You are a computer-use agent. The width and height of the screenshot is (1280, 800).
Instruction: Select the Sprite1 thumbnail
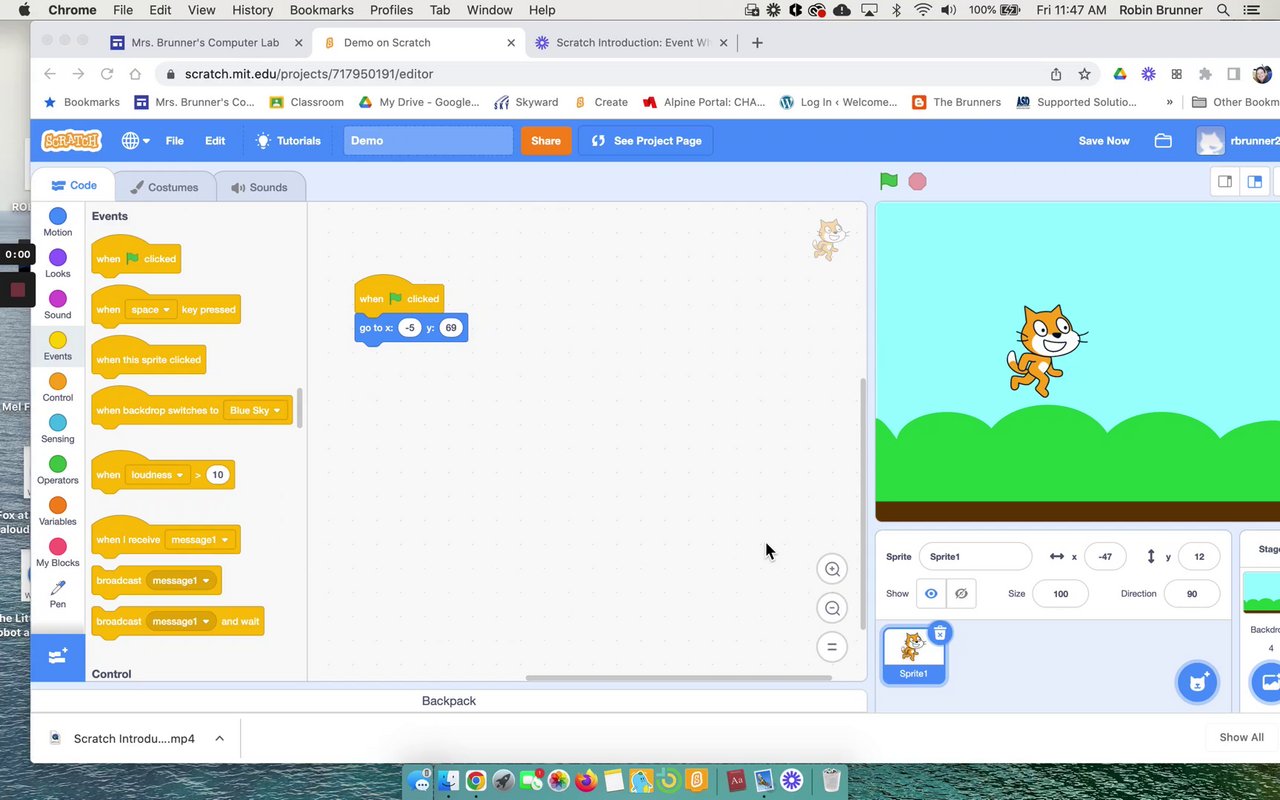point(913,655)
